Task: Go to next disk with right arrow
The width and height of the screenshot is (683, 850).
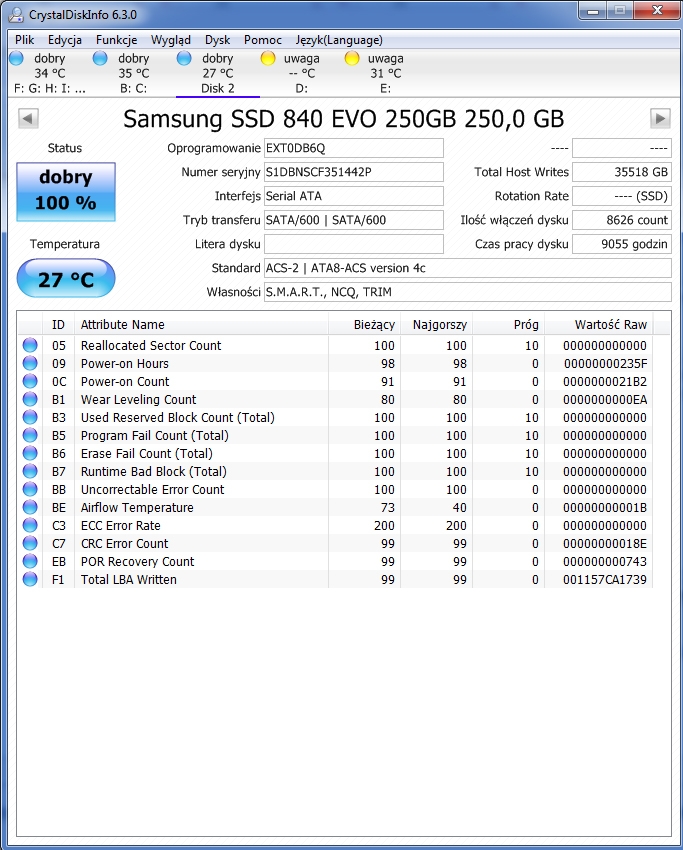Action: coord(660,118)
